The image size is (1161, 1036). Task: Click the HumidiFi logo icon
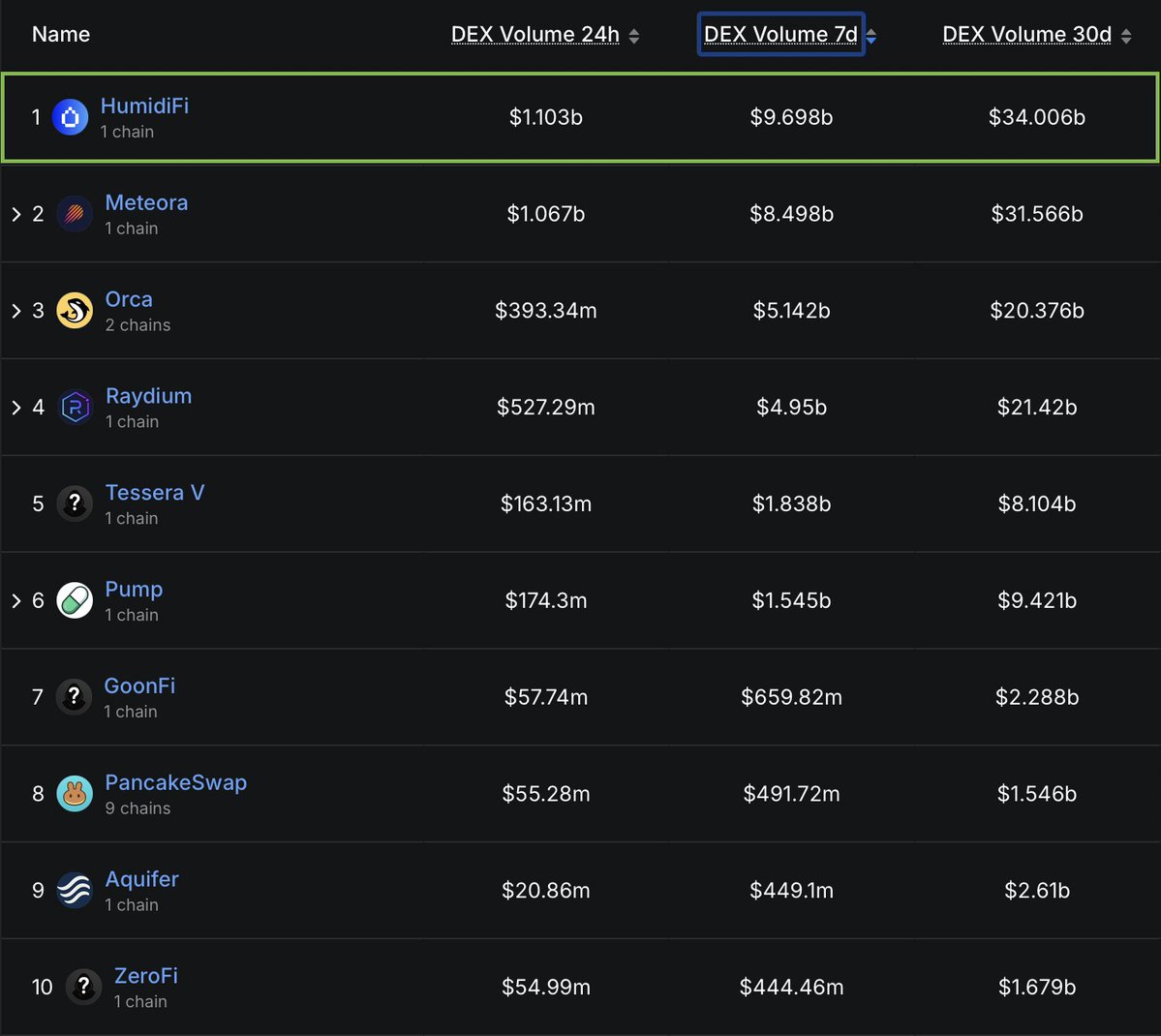pos(71,117)
